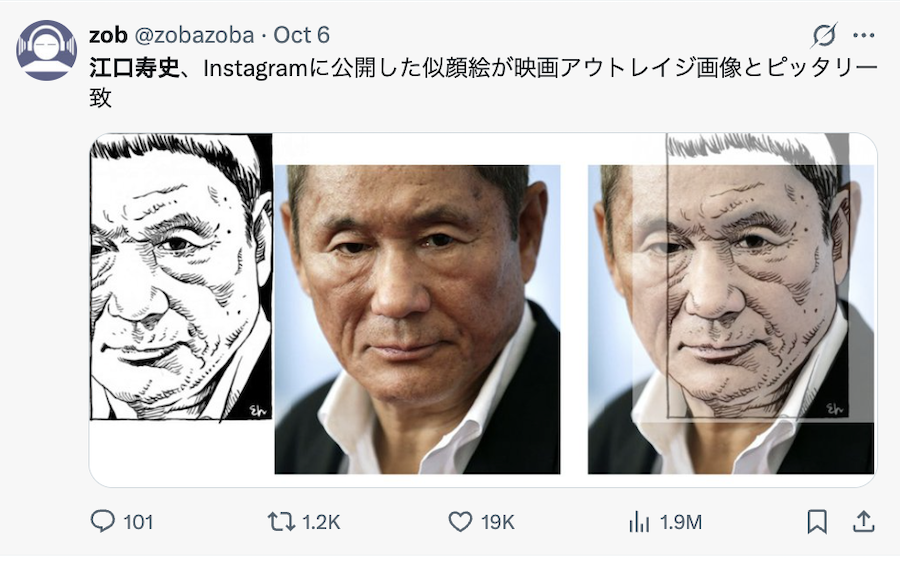
Task: Click the 19K likes count
Action: click(x=496, y=521)
